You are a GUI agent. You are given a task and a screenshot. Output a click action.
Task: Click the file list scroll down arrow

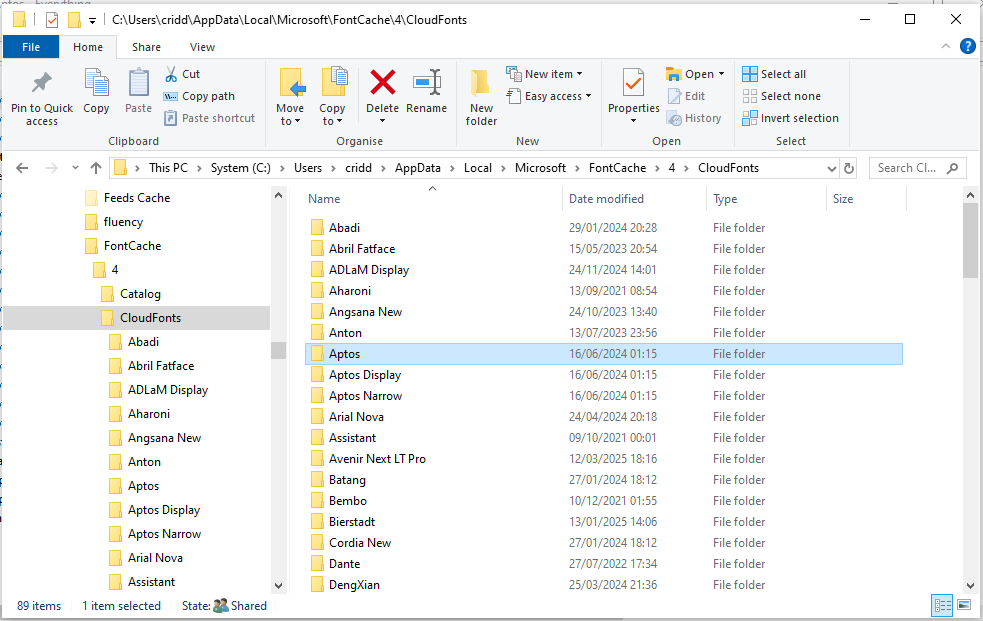(x=970, y=586)
